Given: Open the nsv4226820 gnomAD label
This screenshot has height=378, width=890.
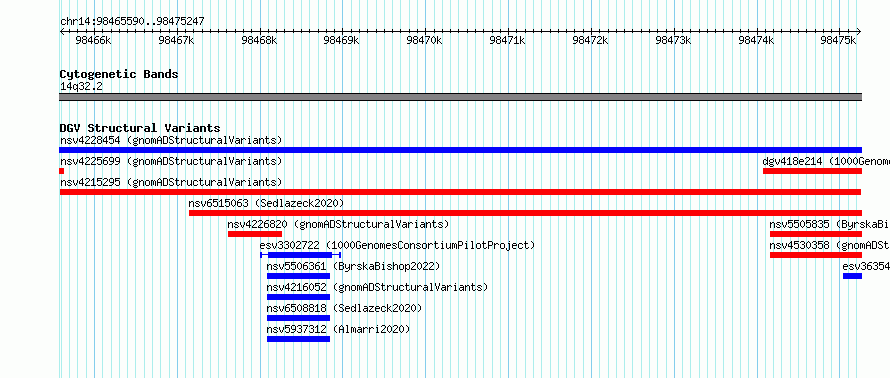Looking at the screenshot, I should click(x=338, y=224).
